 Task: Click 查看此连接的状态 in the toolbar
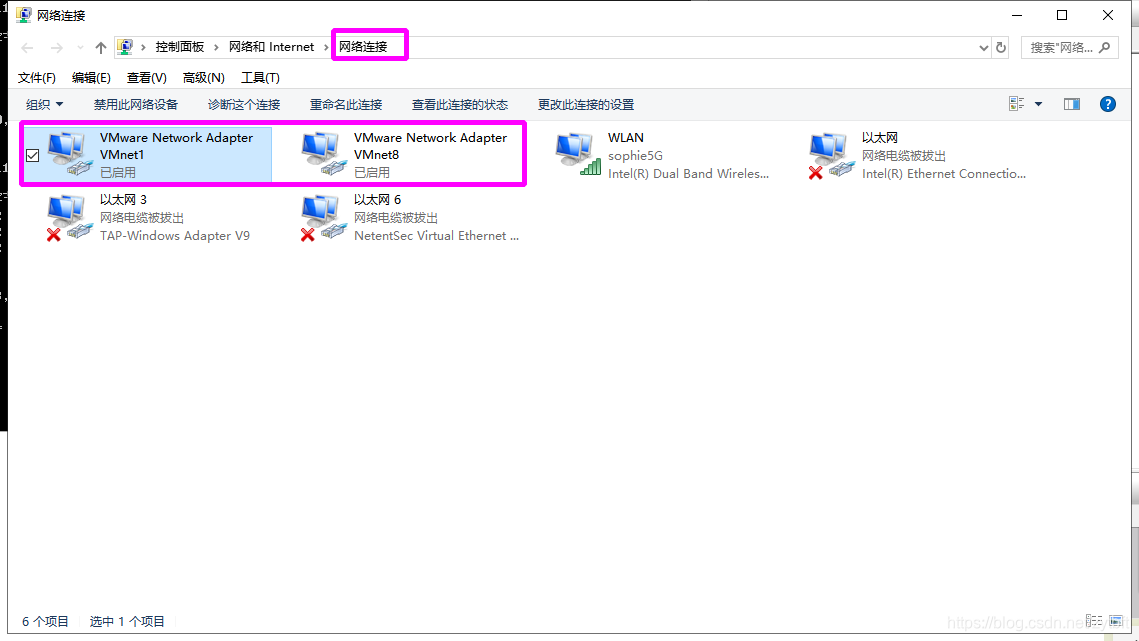point(460,105)
